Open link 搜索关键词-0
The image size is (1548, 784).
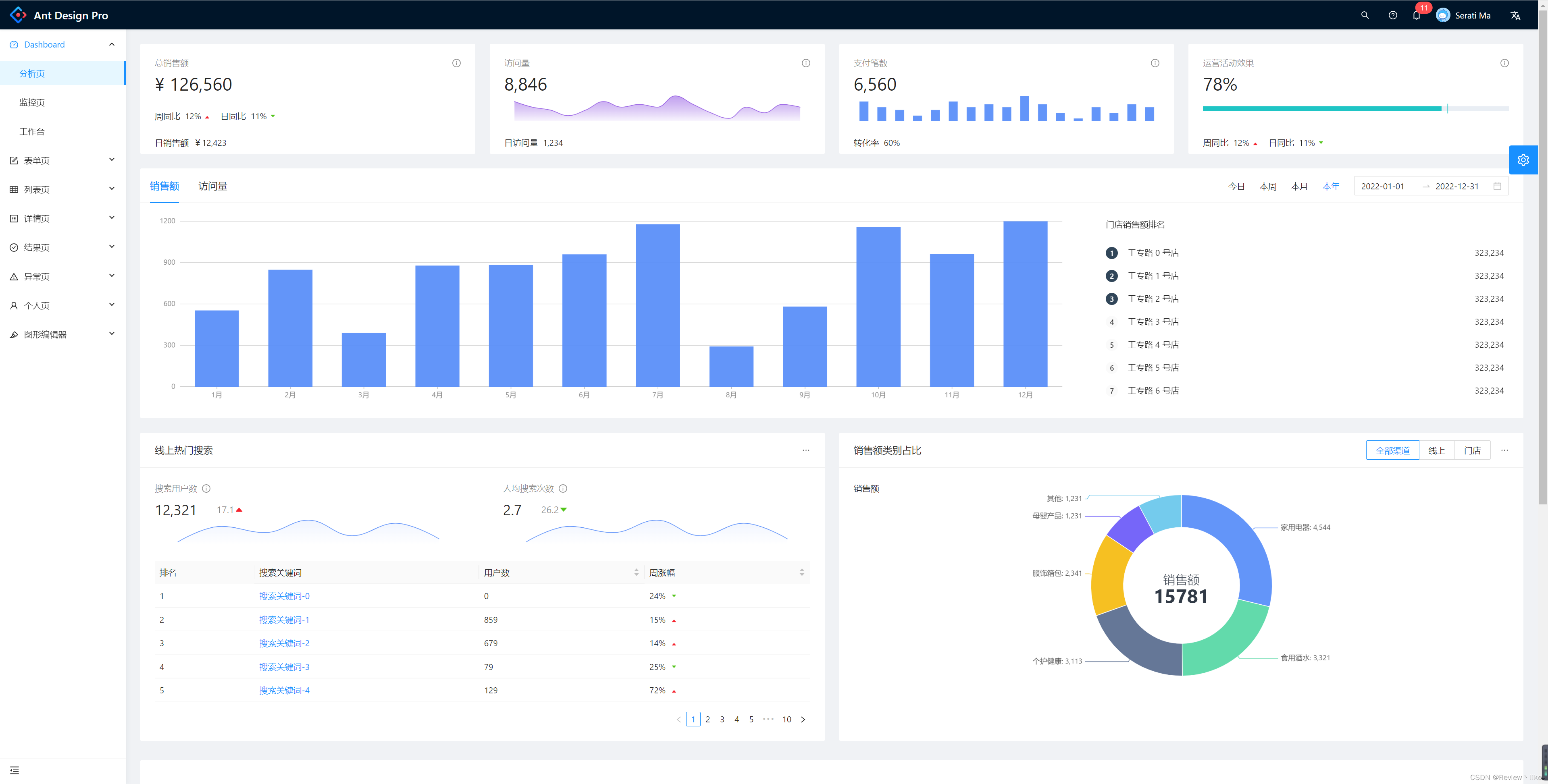[284, 596]
